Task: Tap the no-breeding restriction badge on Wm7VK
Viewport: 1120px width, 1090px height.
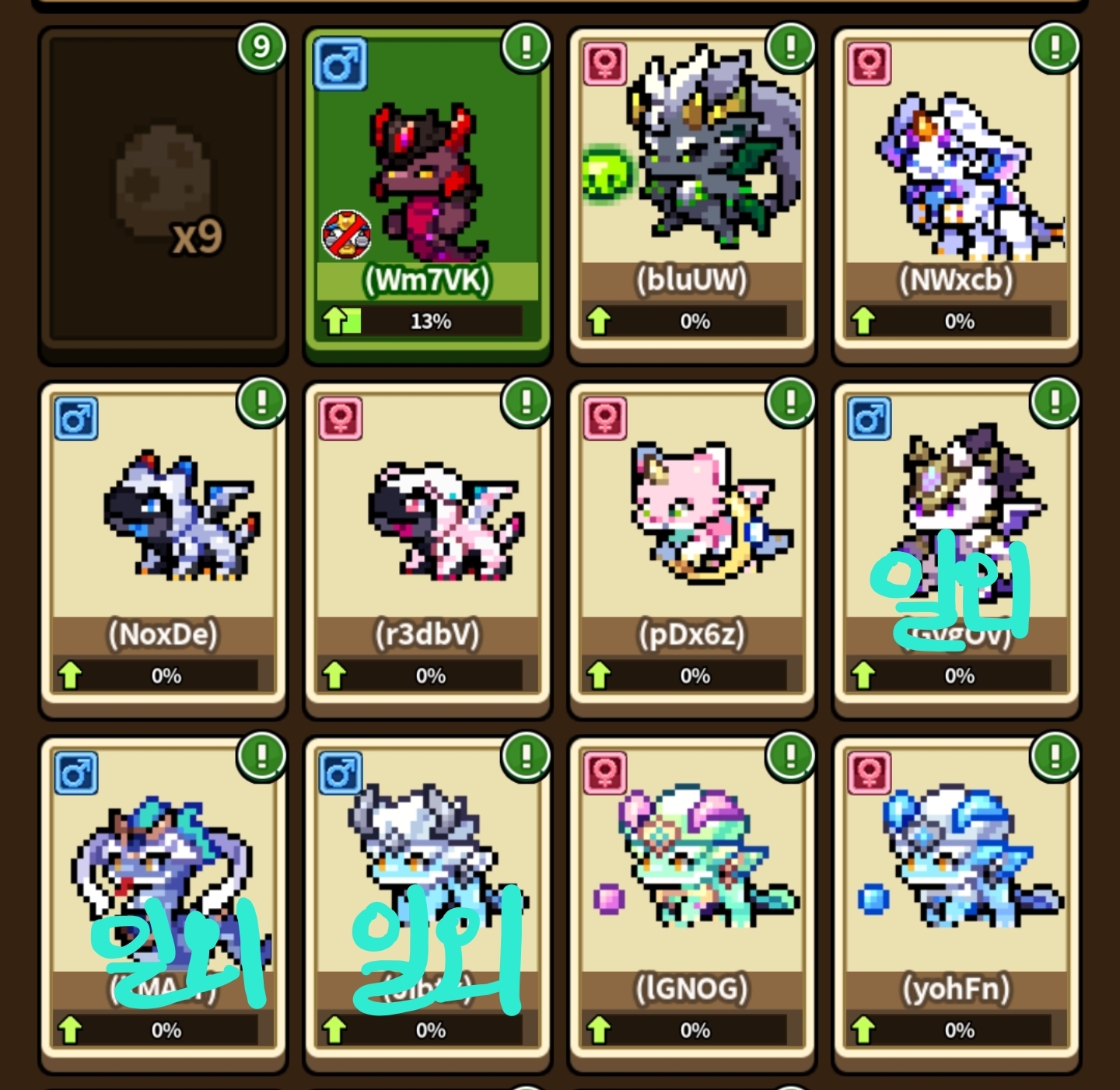Action: tap(346, 234)
